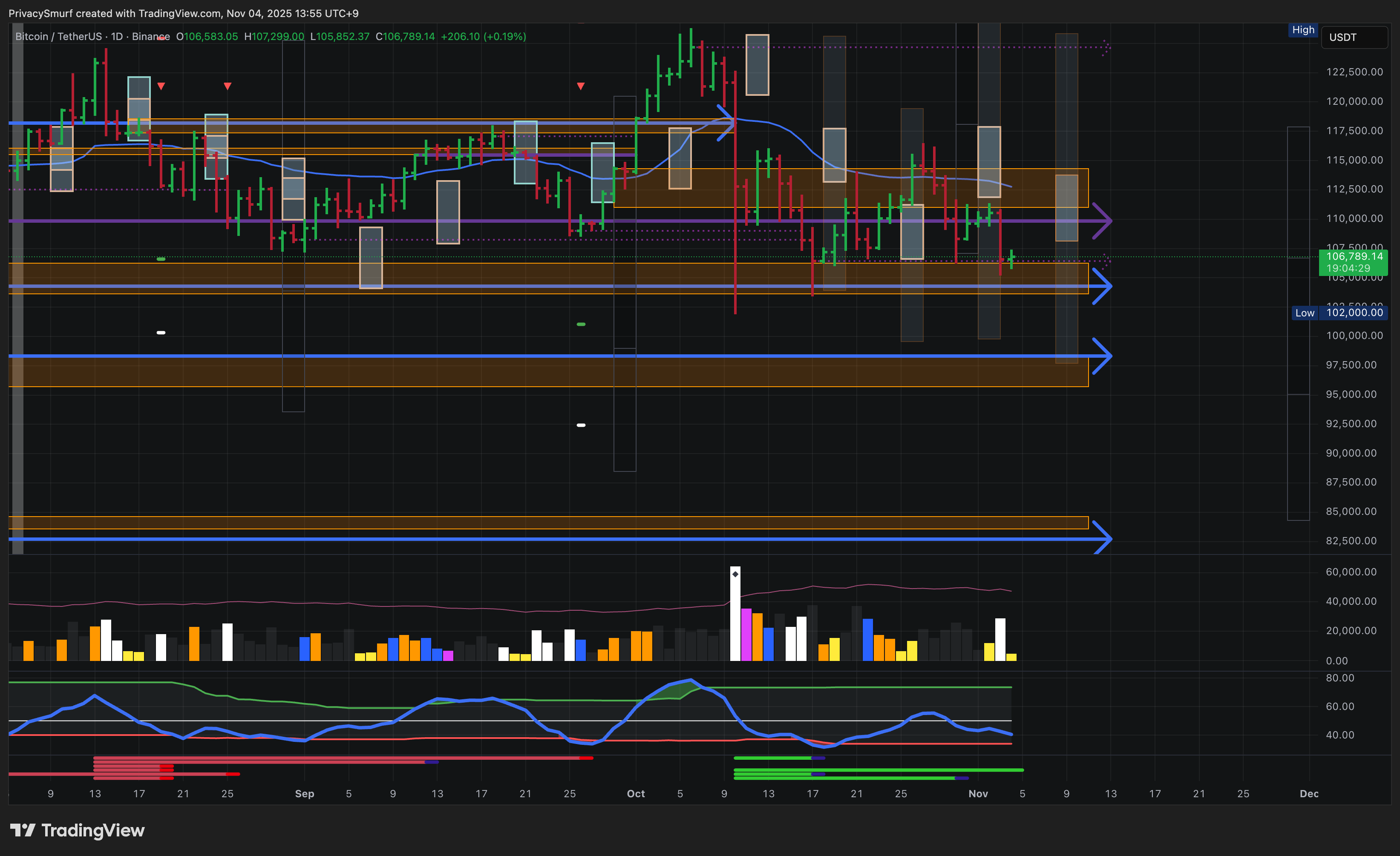This screenshot has height=856, width=1400.
Task: Click the white diamond on tallest volume bar
Action: tap(735, 574)
